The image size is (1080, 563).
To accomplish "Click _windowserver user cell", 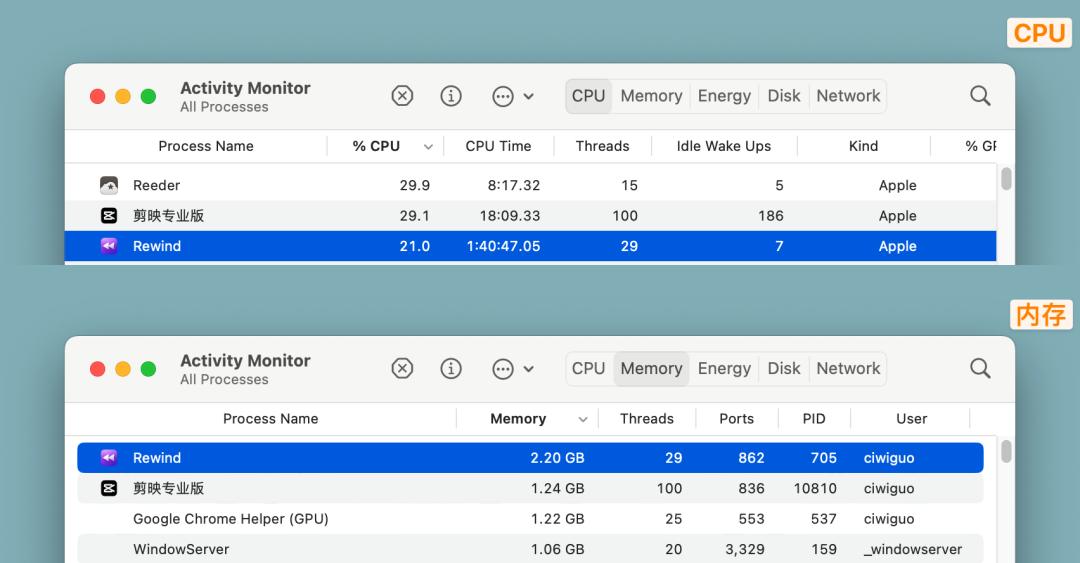I will point(913,549).
